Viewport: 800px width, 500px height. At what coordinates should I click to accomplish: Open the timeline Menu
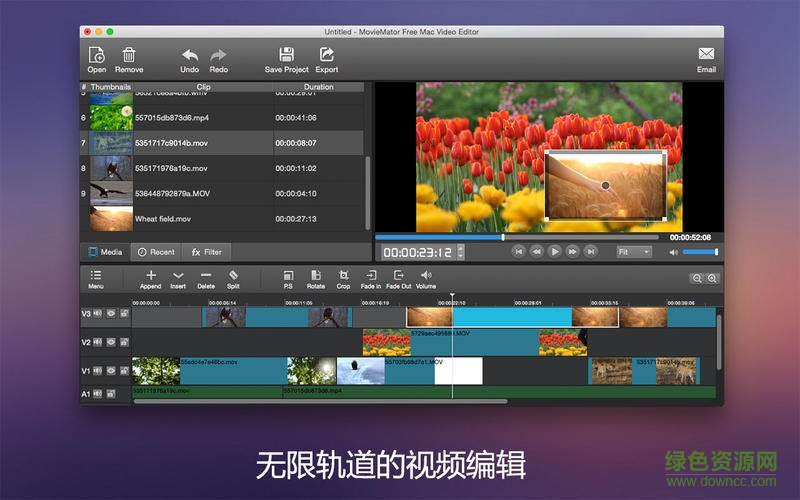(x=96, y=275)
